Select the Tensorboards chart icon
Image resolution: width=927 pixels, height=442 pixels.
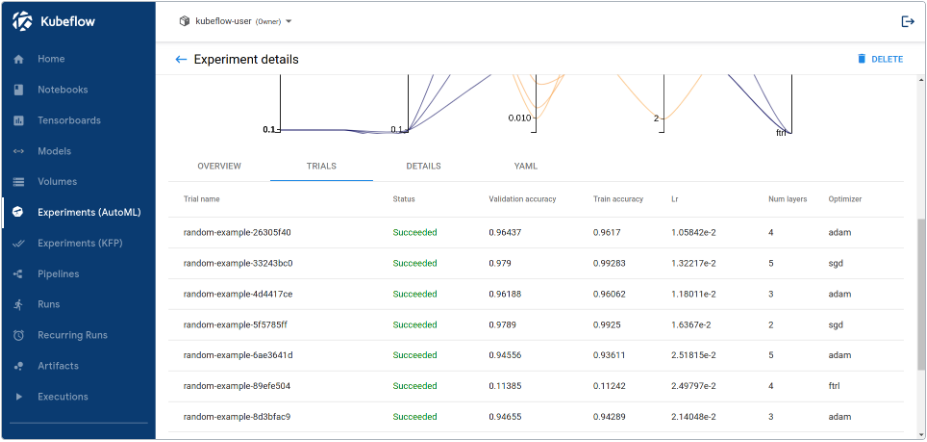pyautogui.click(x=18, y=121)
